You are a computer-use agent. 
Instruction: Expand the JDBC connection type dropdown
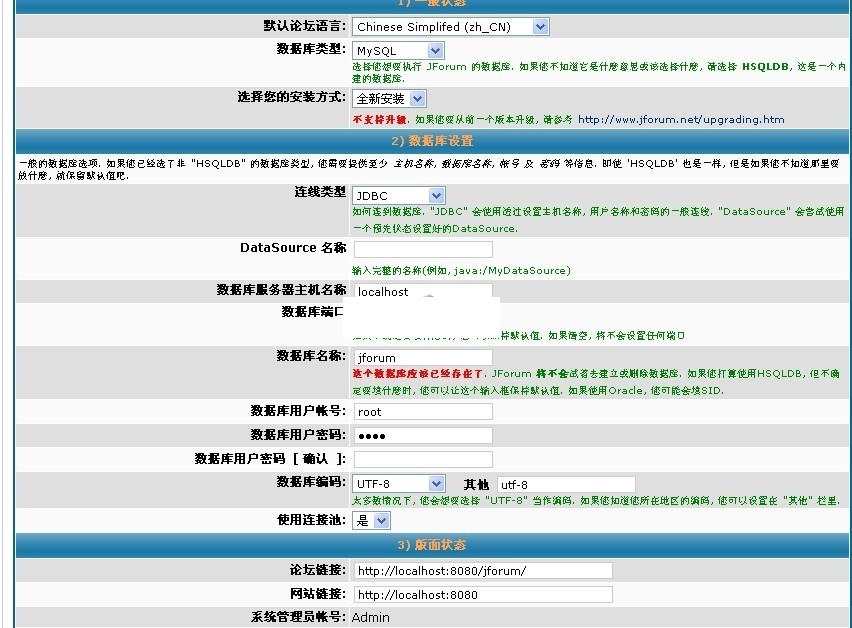coord(398,196)
